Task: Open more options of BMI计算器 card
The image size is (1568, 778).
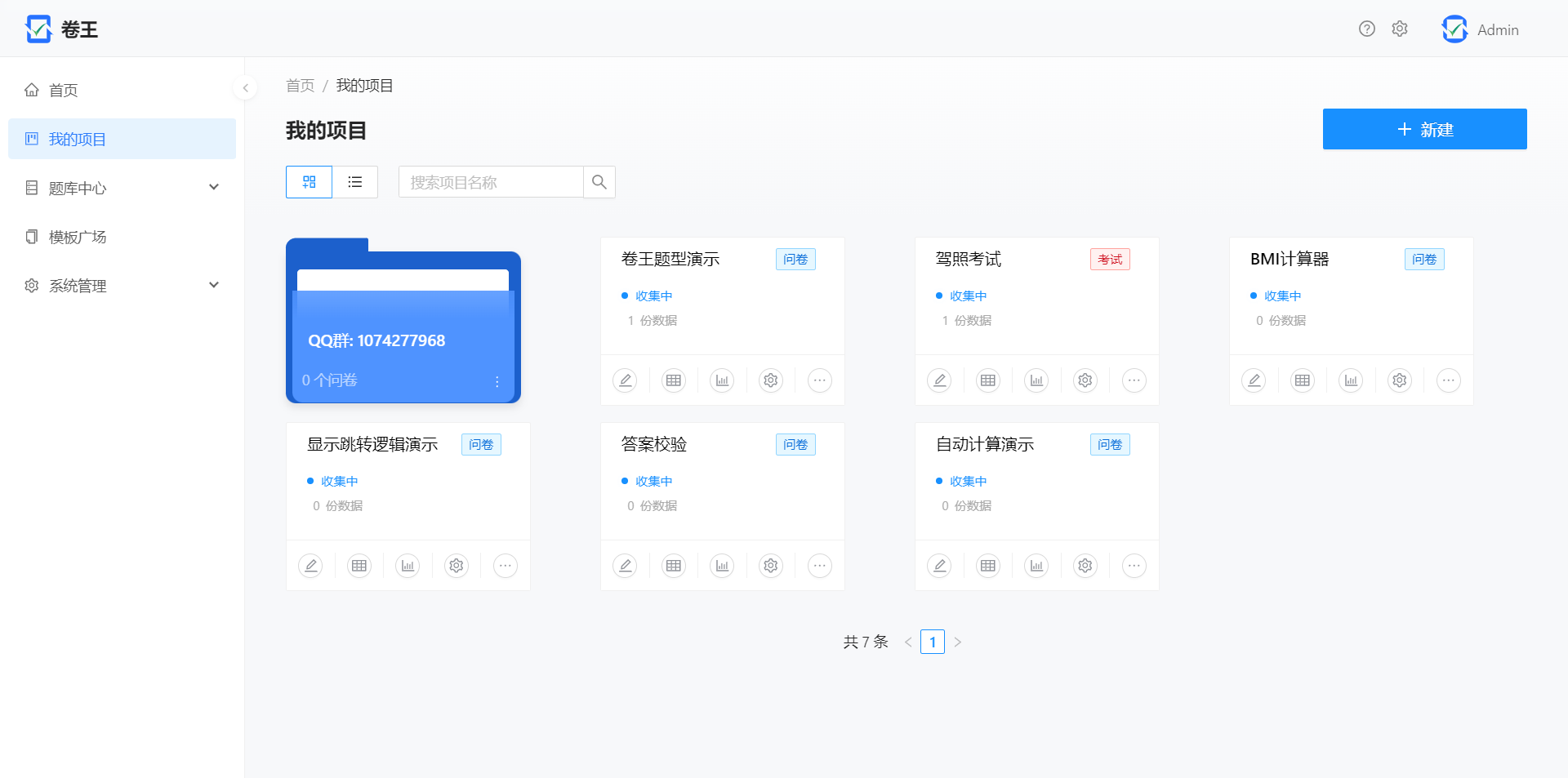Action: [x=1449, y=380]
